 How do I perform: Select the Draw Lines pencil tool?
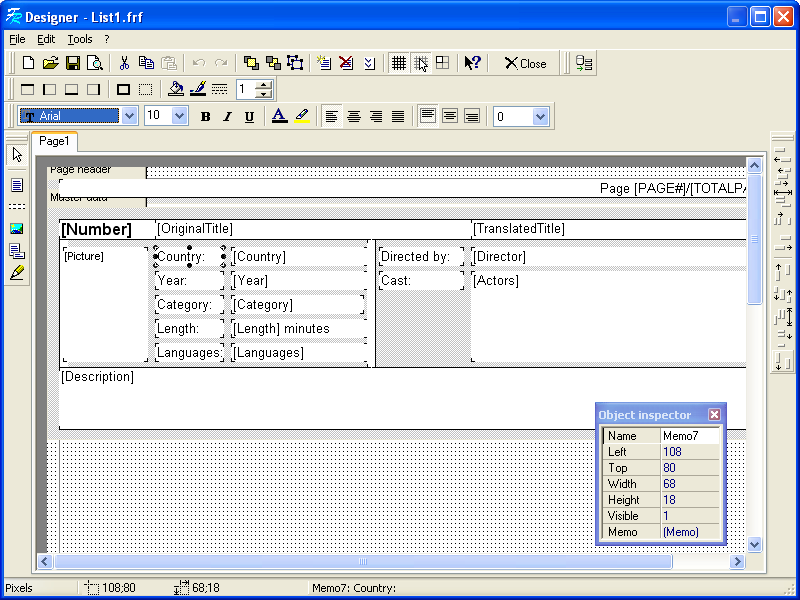click(17, 273)
